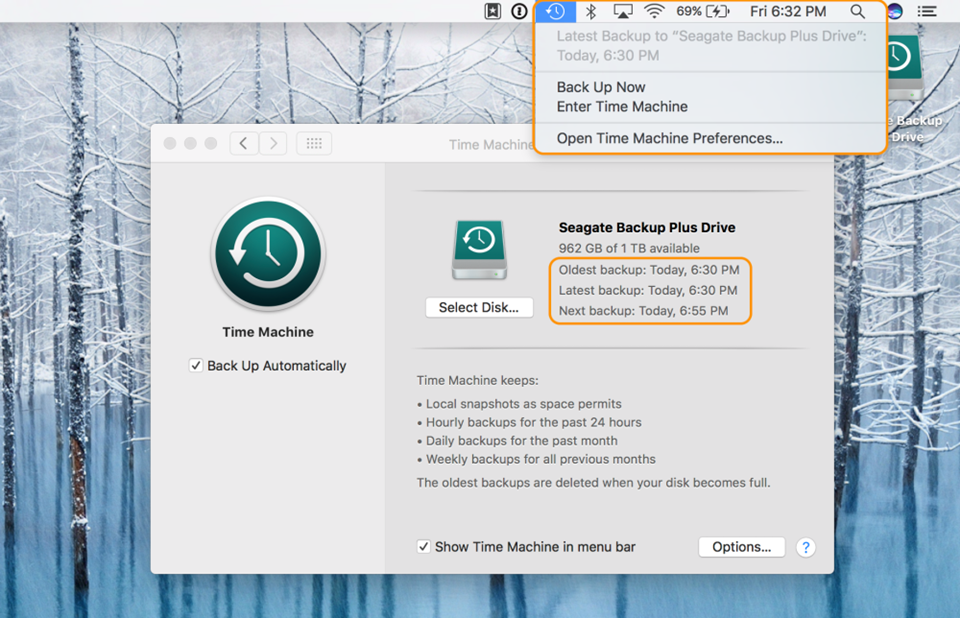This screenshot has height=618, width=960.
Task: Click the Show All preferences grid icon
Action: 313,143
